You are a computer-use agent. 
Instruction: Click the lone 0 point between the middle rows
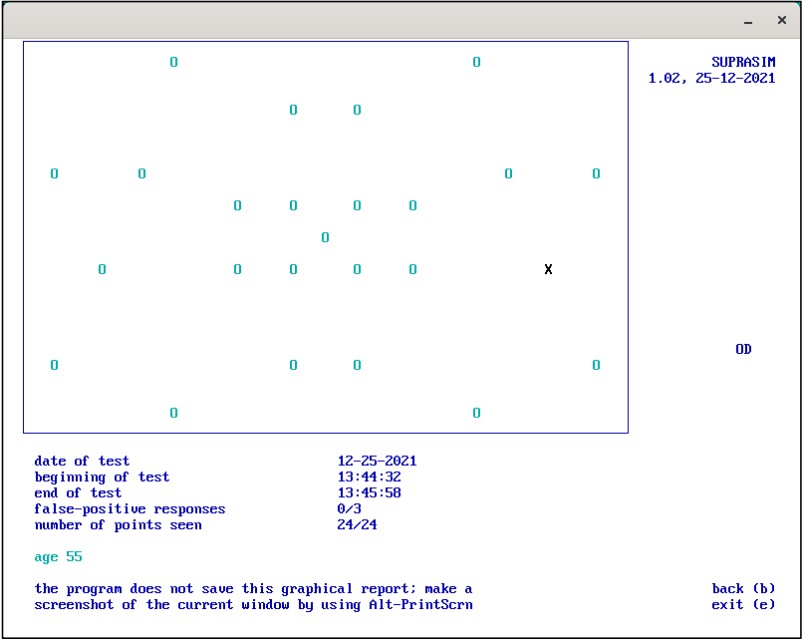pyautogui.click(x=325, y=238)
